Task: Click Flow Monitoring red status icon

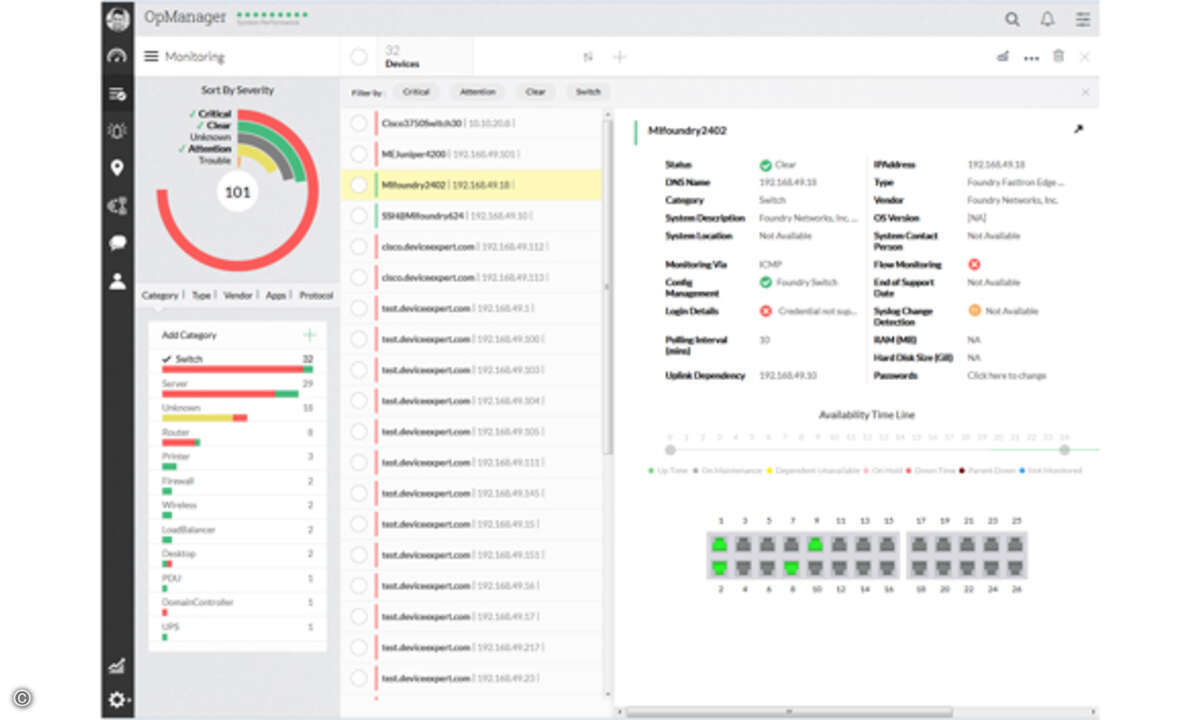Action: pos(974,265)
